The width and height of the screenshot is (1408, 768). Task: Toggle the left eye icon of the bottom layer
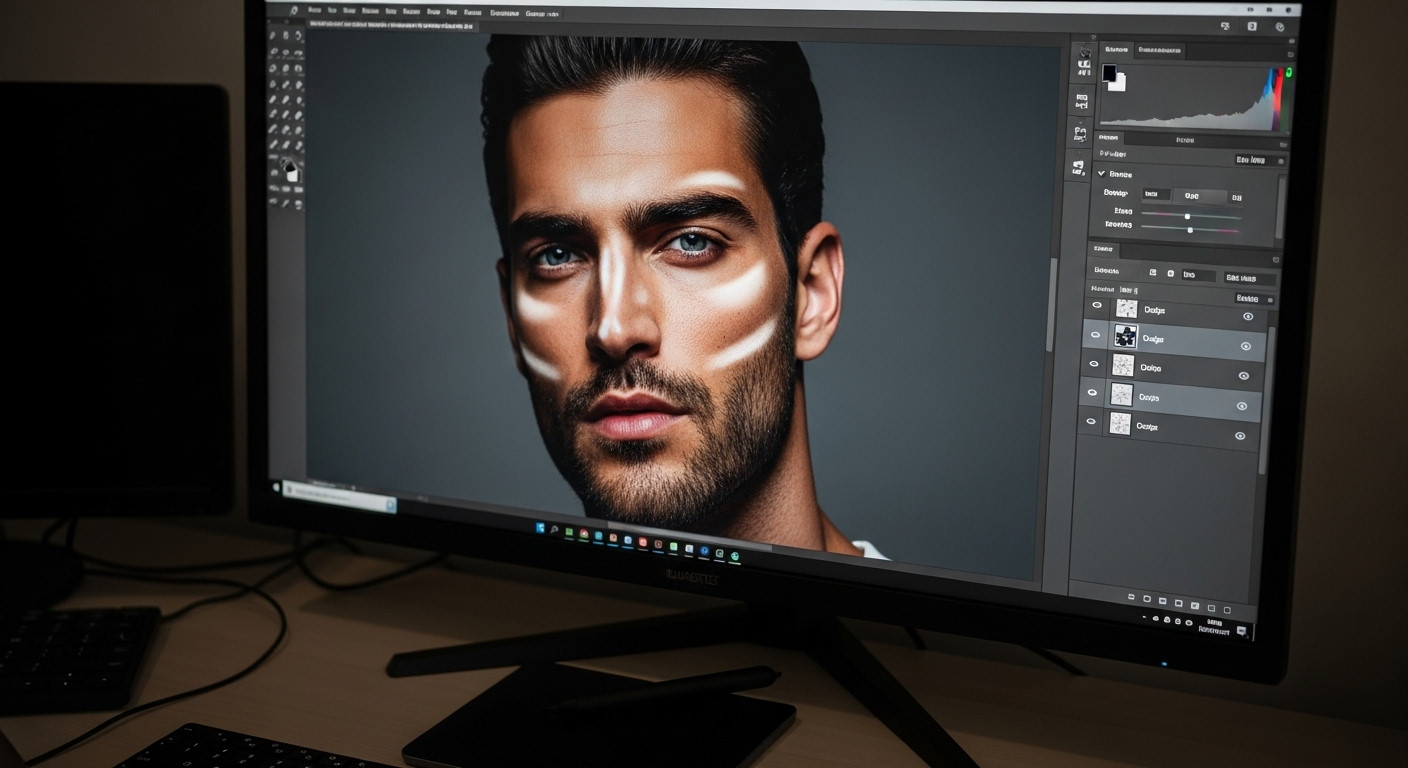click(1092, 421)
